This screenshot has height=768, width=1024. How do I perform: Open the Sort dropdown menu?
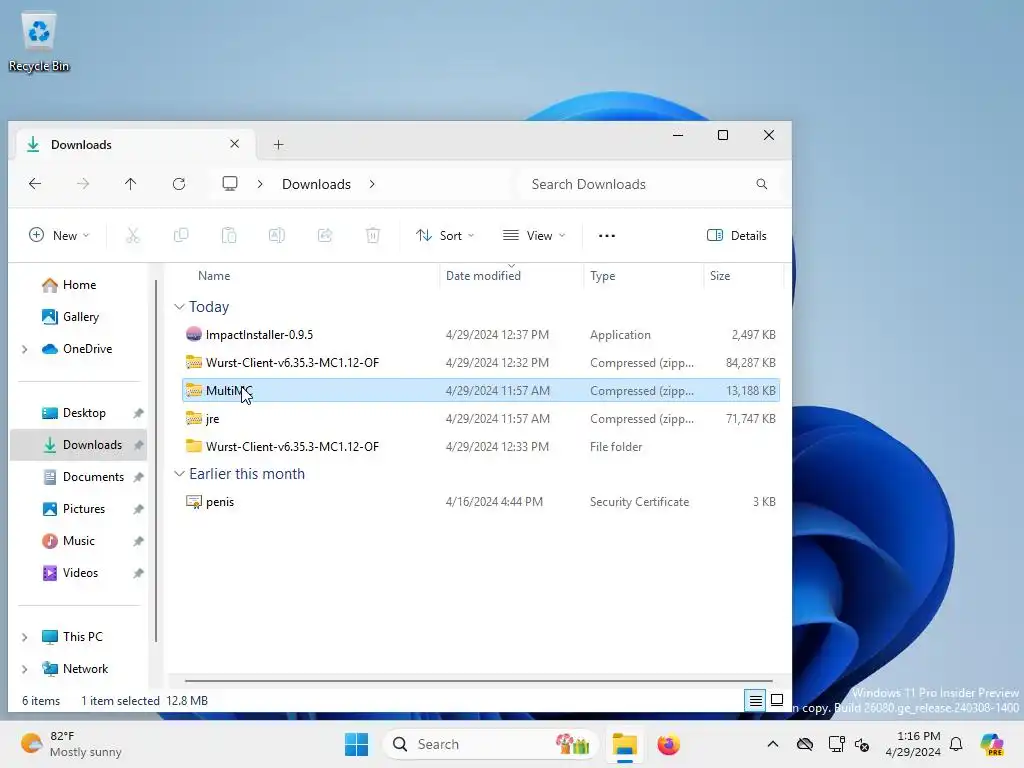[445, 235]
